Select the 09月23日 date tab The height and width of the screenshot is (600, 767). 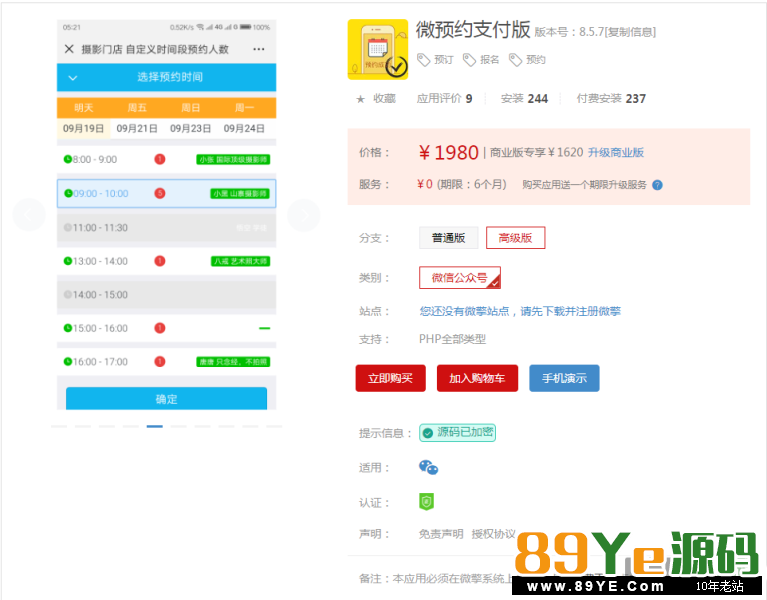191,129
